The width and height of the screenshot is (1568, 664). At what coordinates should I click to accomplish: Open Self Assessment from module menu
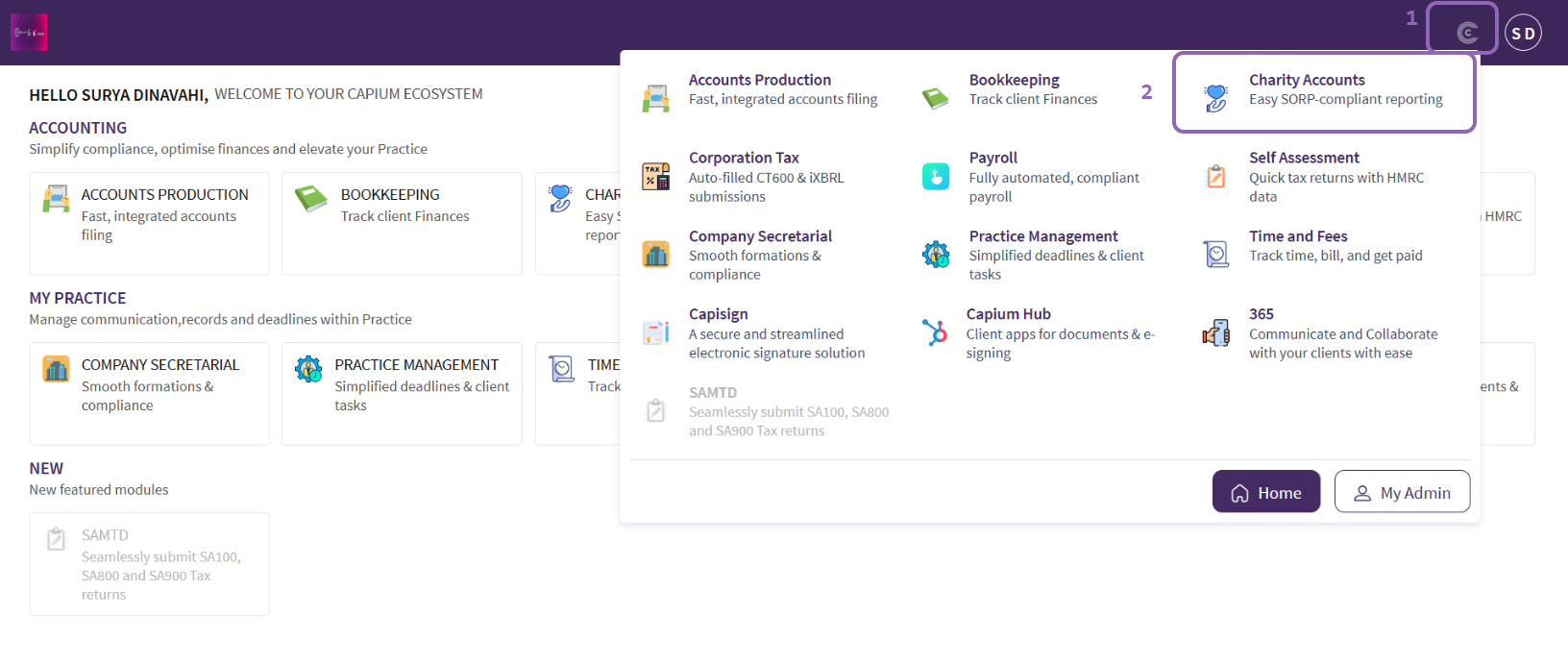1304,159
